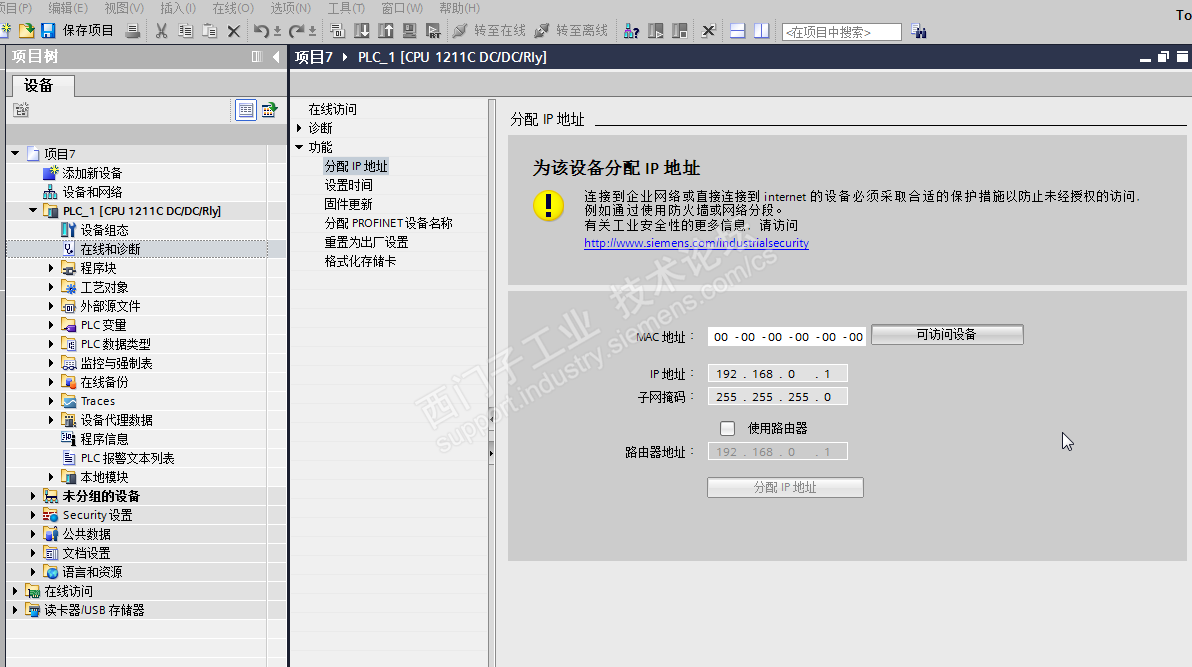Select 固件更新 in the function list

[x=349, y=204]
